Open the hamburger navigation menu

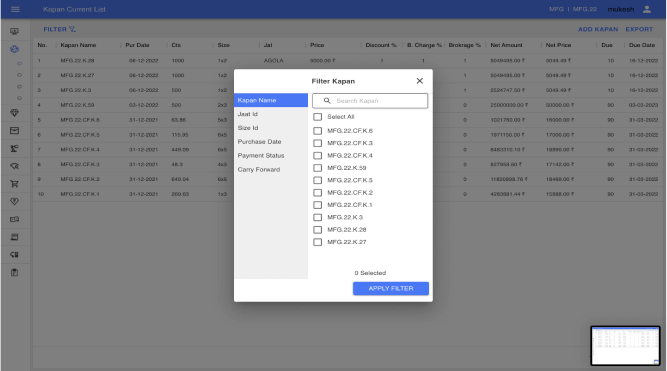[x=15, y=9]
